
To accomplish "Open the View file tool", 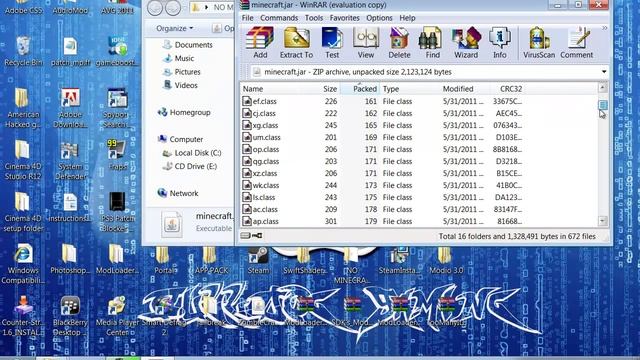I will (x=366, y=43).
